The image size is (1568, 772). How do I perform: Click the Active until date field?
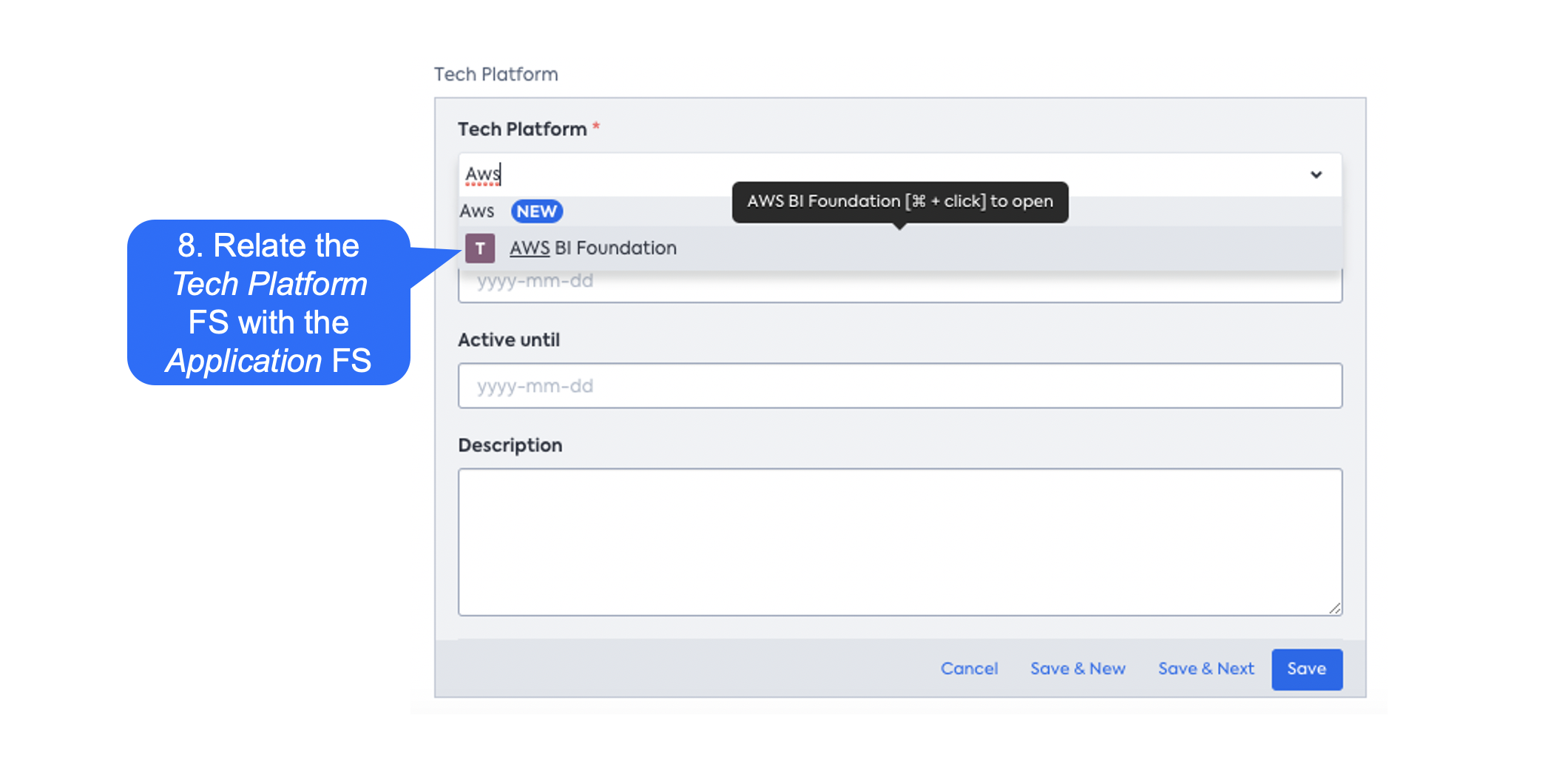[x=899, y=385]
